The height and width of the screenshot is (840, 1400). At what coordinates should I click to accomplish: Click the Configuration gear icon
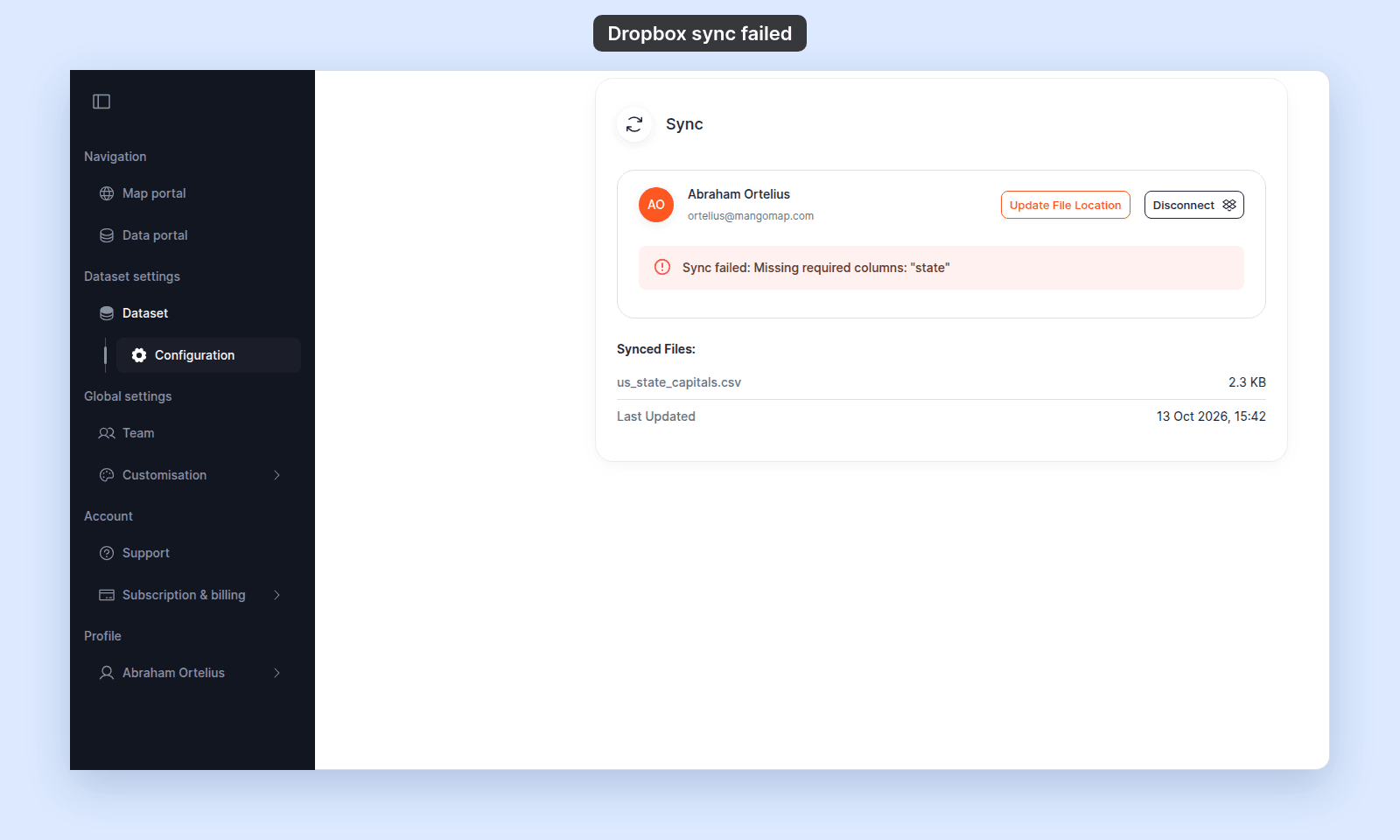click(139, 355)
